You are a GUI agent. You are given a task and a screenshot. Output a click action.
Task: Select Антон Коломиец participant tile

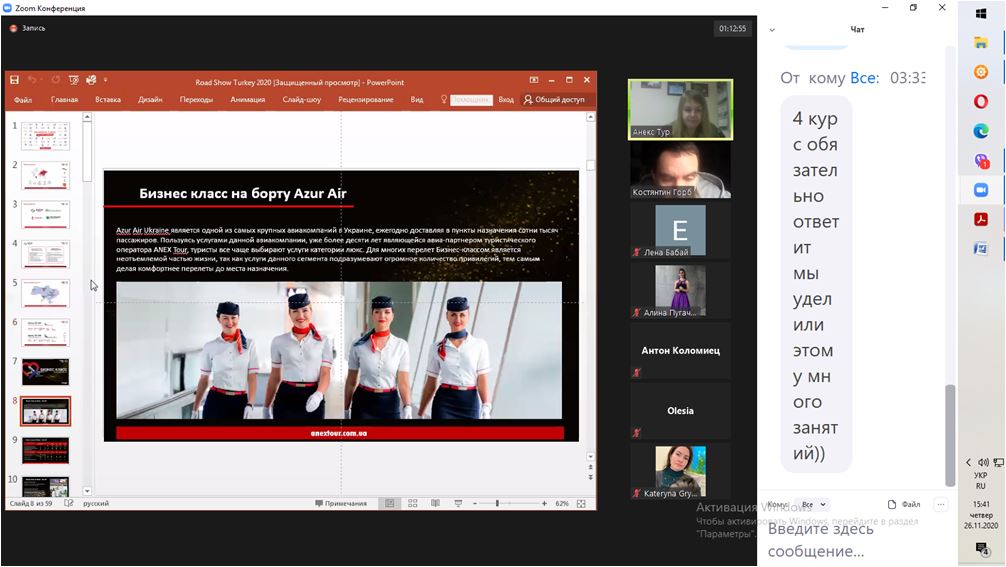point(681,350)
